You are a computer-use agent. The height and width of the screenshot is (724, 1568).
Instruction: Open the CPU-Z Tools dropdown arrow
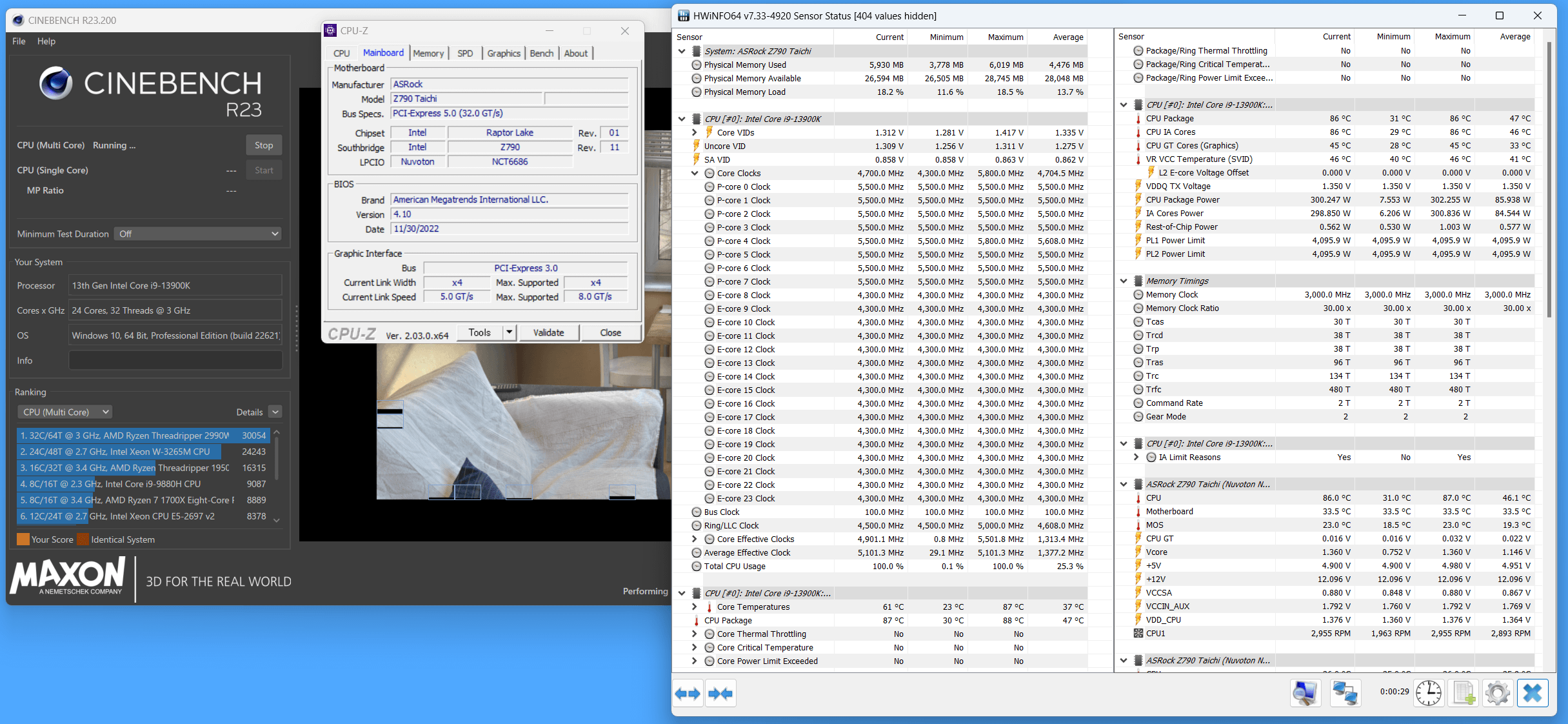(510, 332)
